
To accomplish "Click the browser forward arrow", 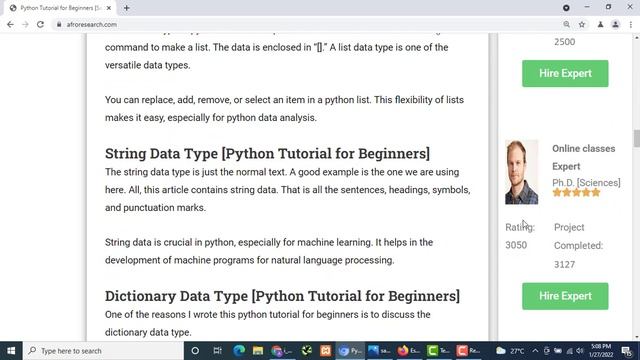I will click(x=25, y=24).
